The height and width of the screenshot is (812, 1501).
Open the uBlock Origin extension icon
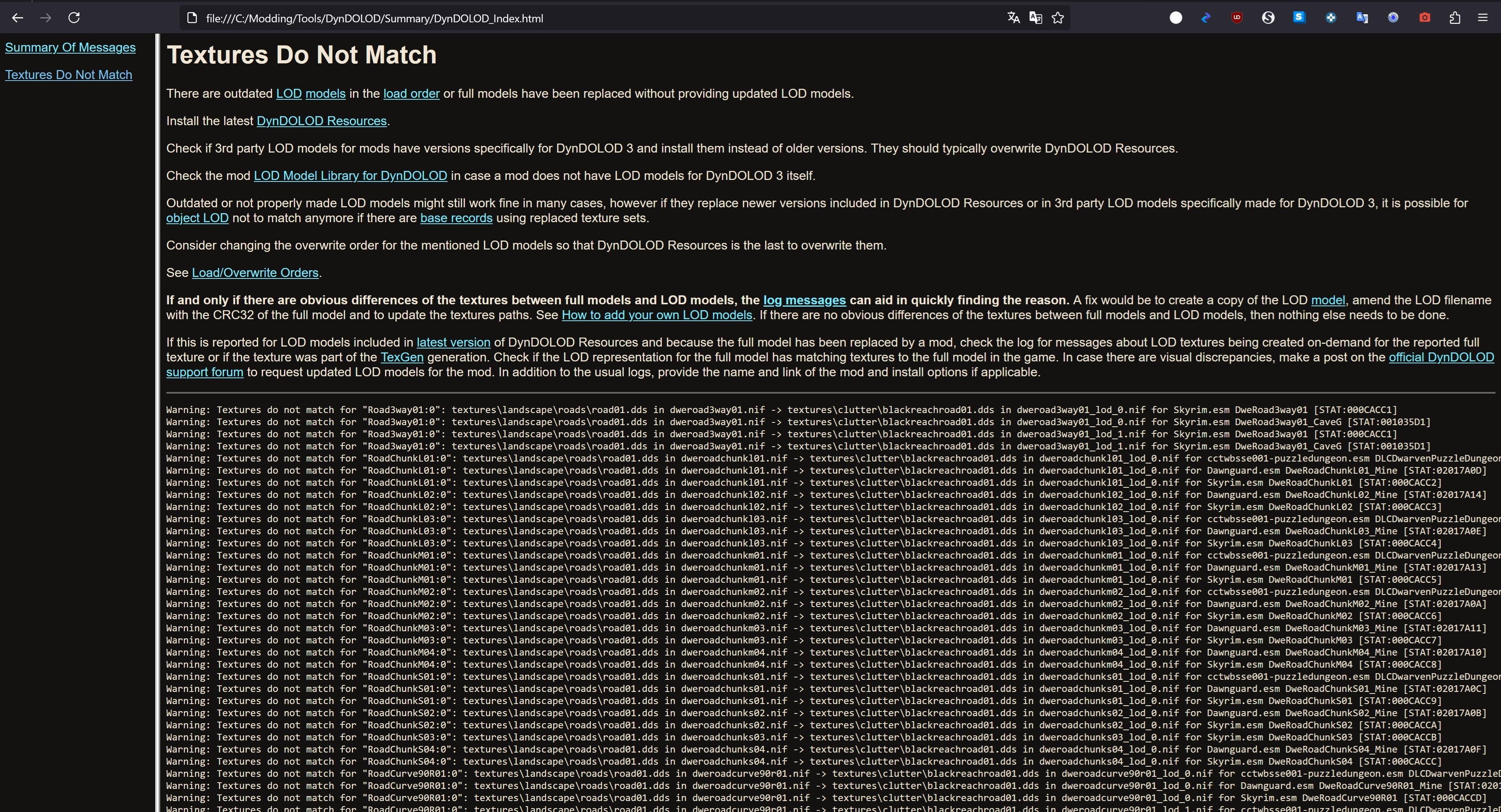(x=1236, y=18)
